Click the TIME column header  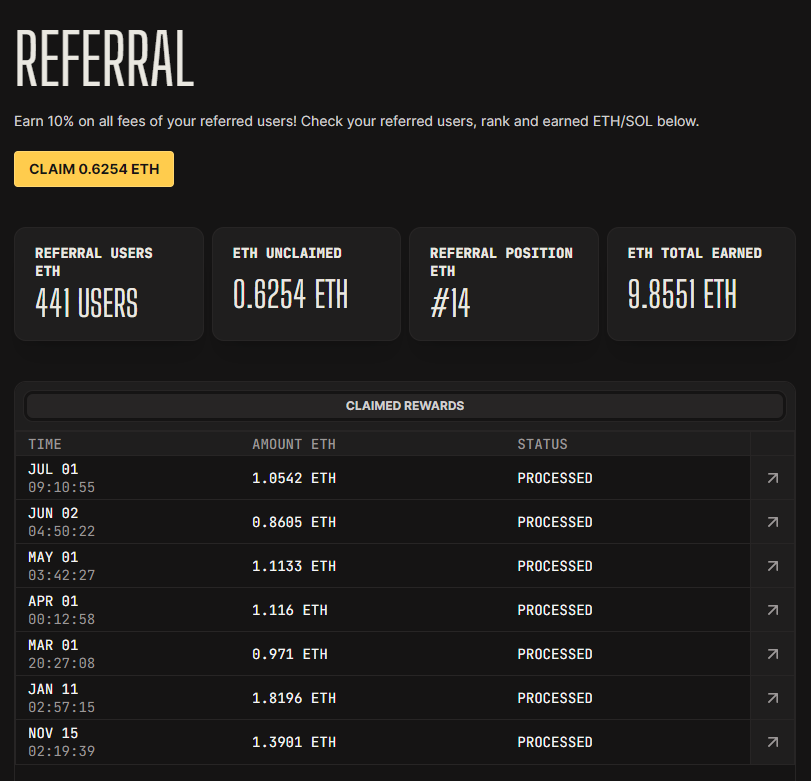point(45,444)
